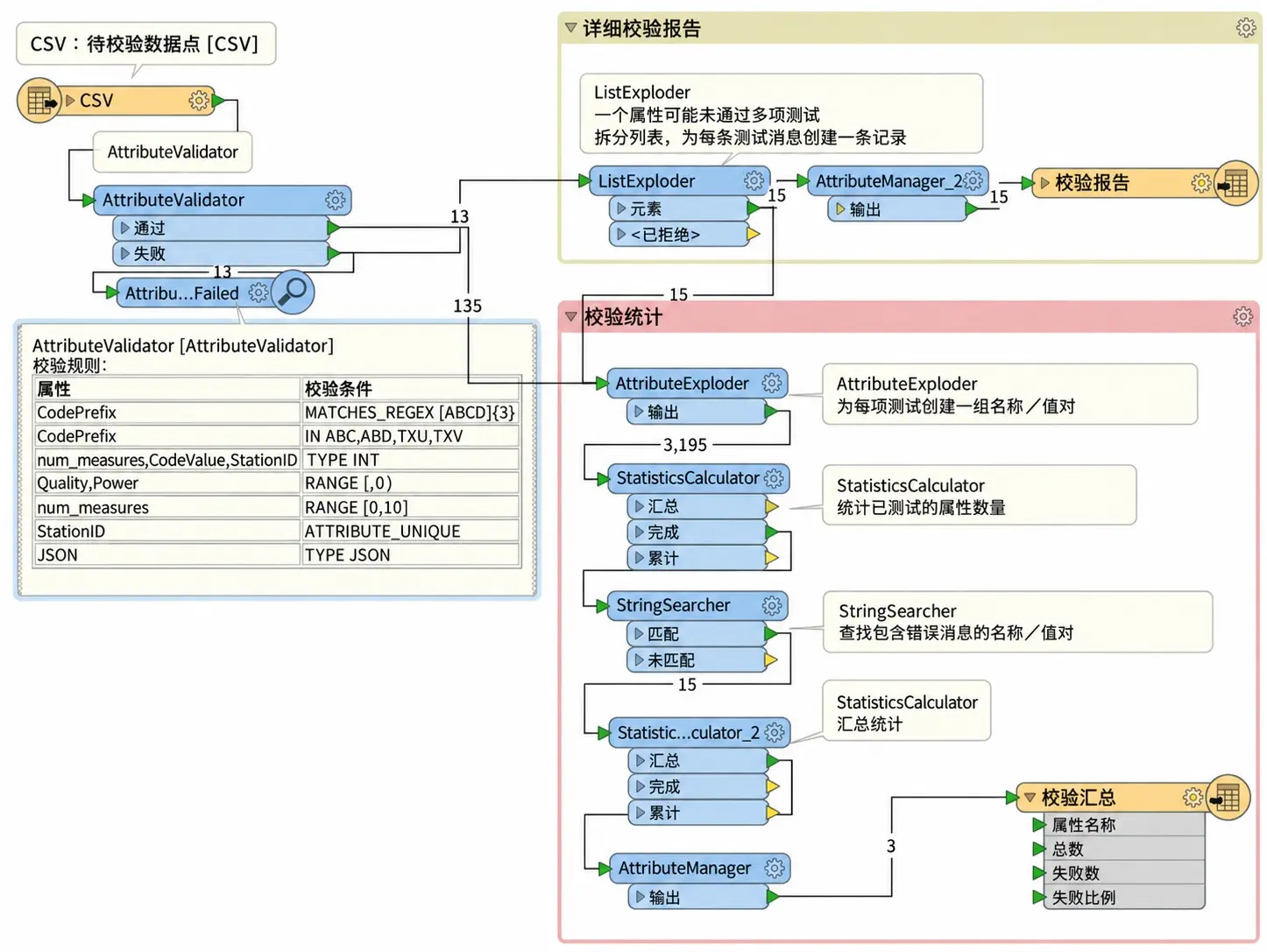Open ListExploder settings gear

pyautogui.click(x=754, y=181)
